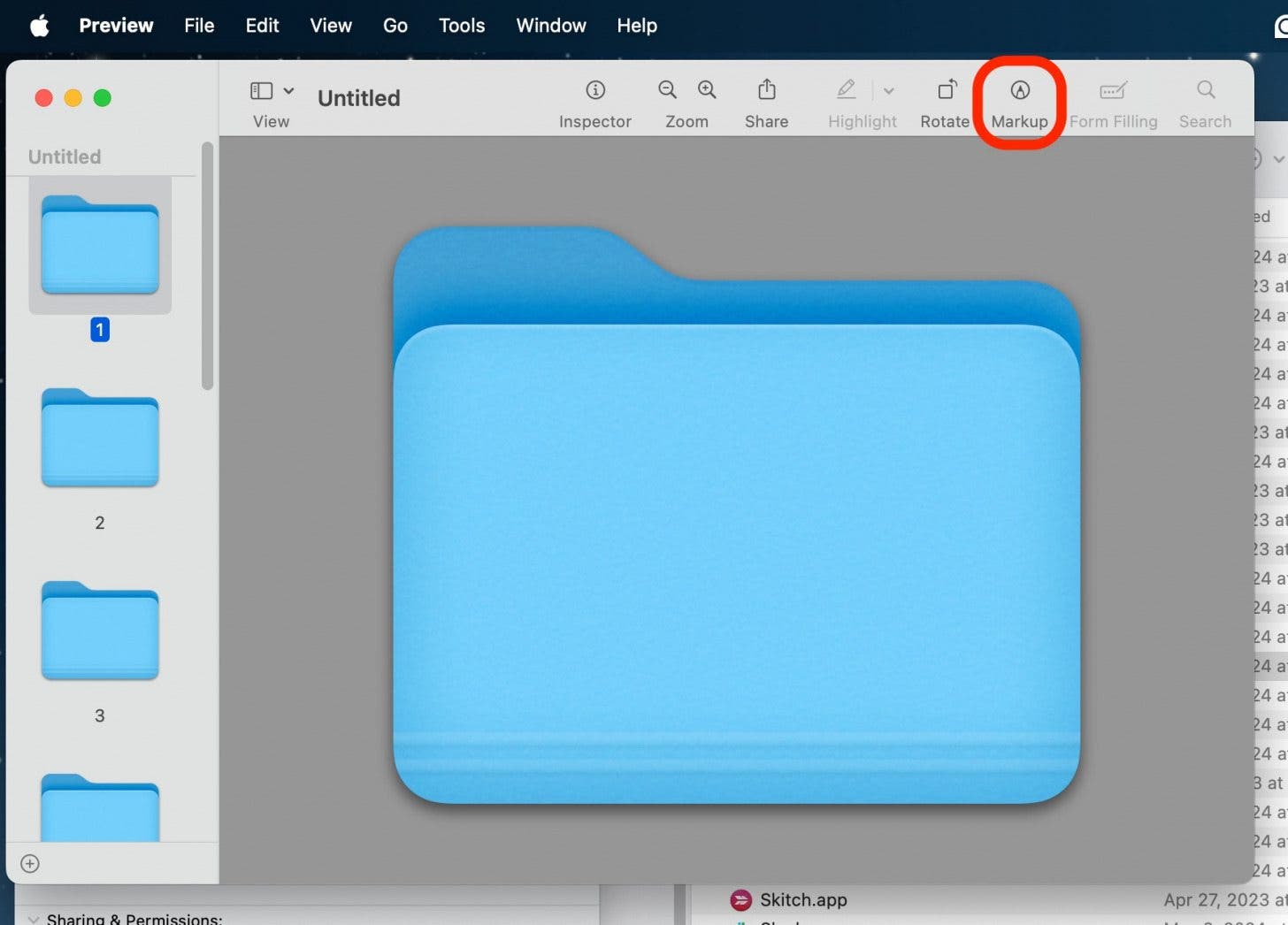
Task: Click the Zoom in magnifier icon
Action: click(x=707, y=89)
